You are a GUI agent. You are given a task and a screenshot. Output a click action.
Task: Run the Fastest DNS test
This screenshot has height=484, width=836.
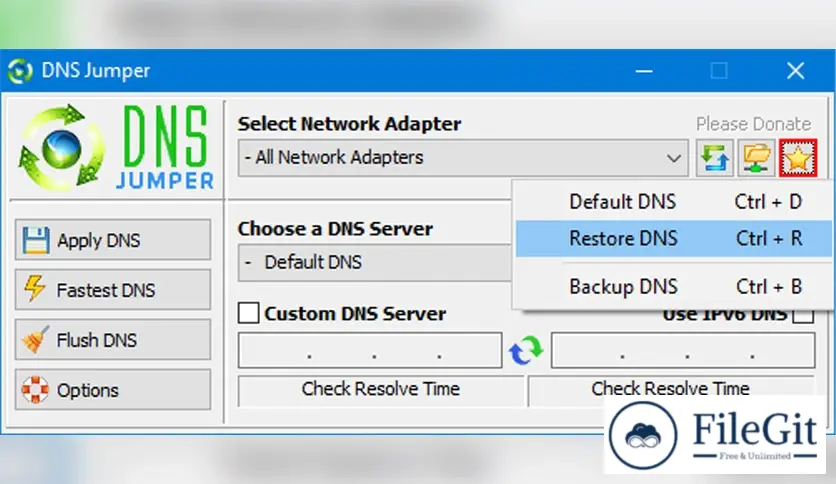[113, 289]
